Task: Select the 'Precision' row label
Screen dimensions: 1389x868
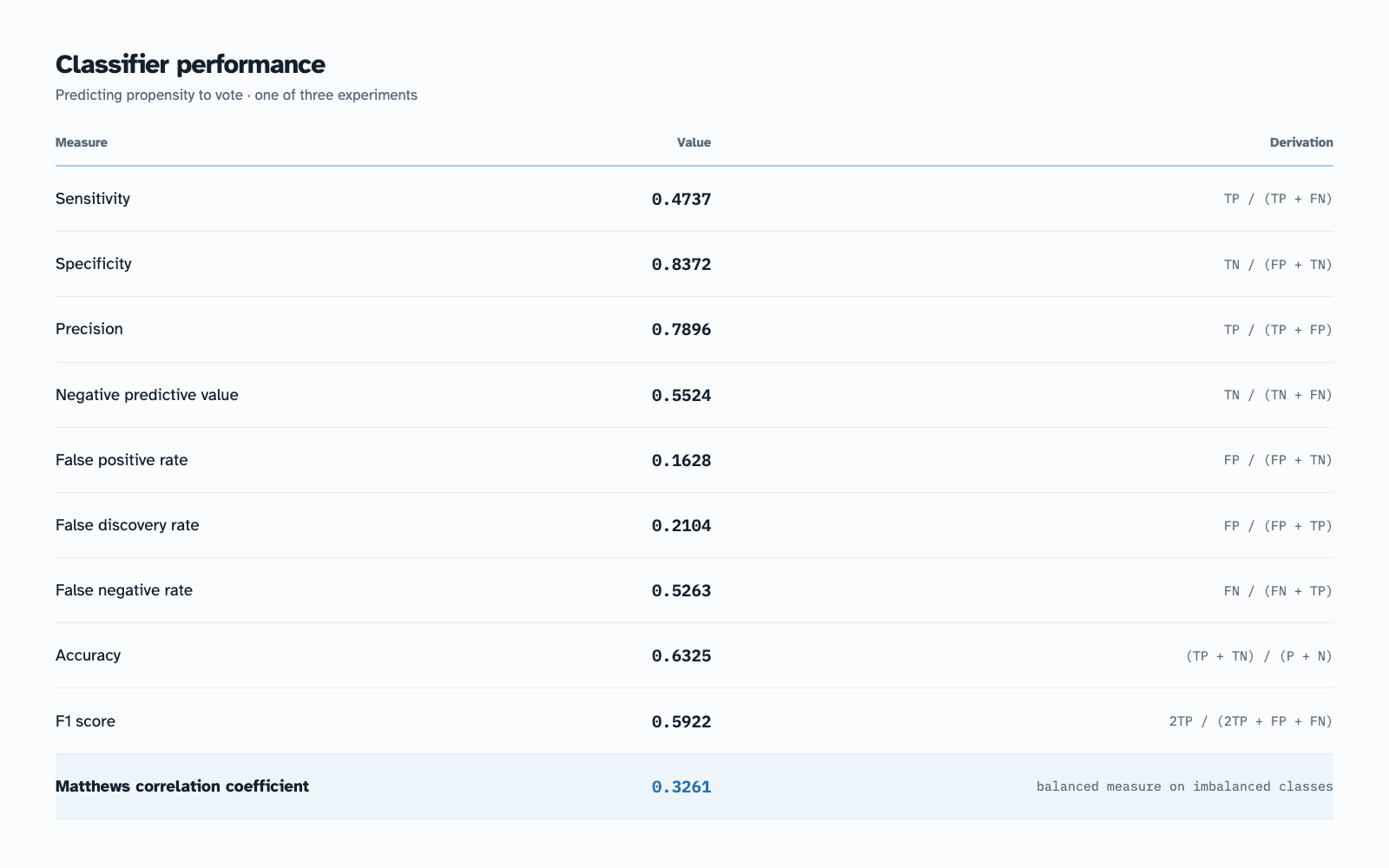Action: pyautogui.click(x=89, y=329)
